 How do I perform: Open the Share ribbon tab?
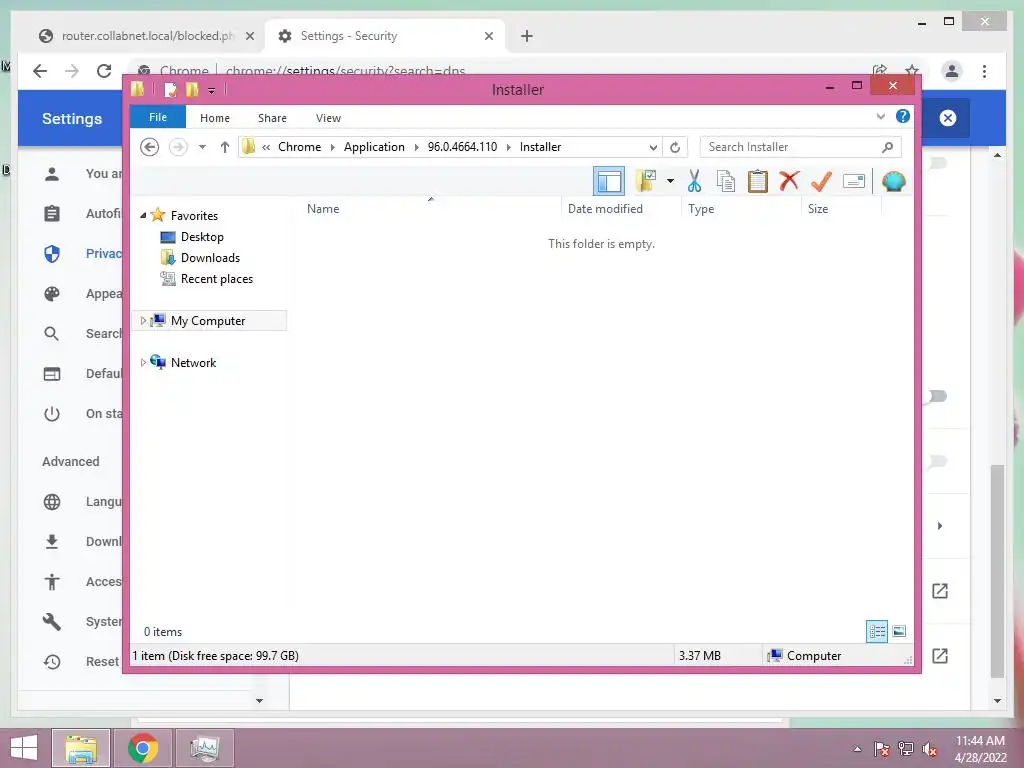pyautogui.click(x=272, y=118)
